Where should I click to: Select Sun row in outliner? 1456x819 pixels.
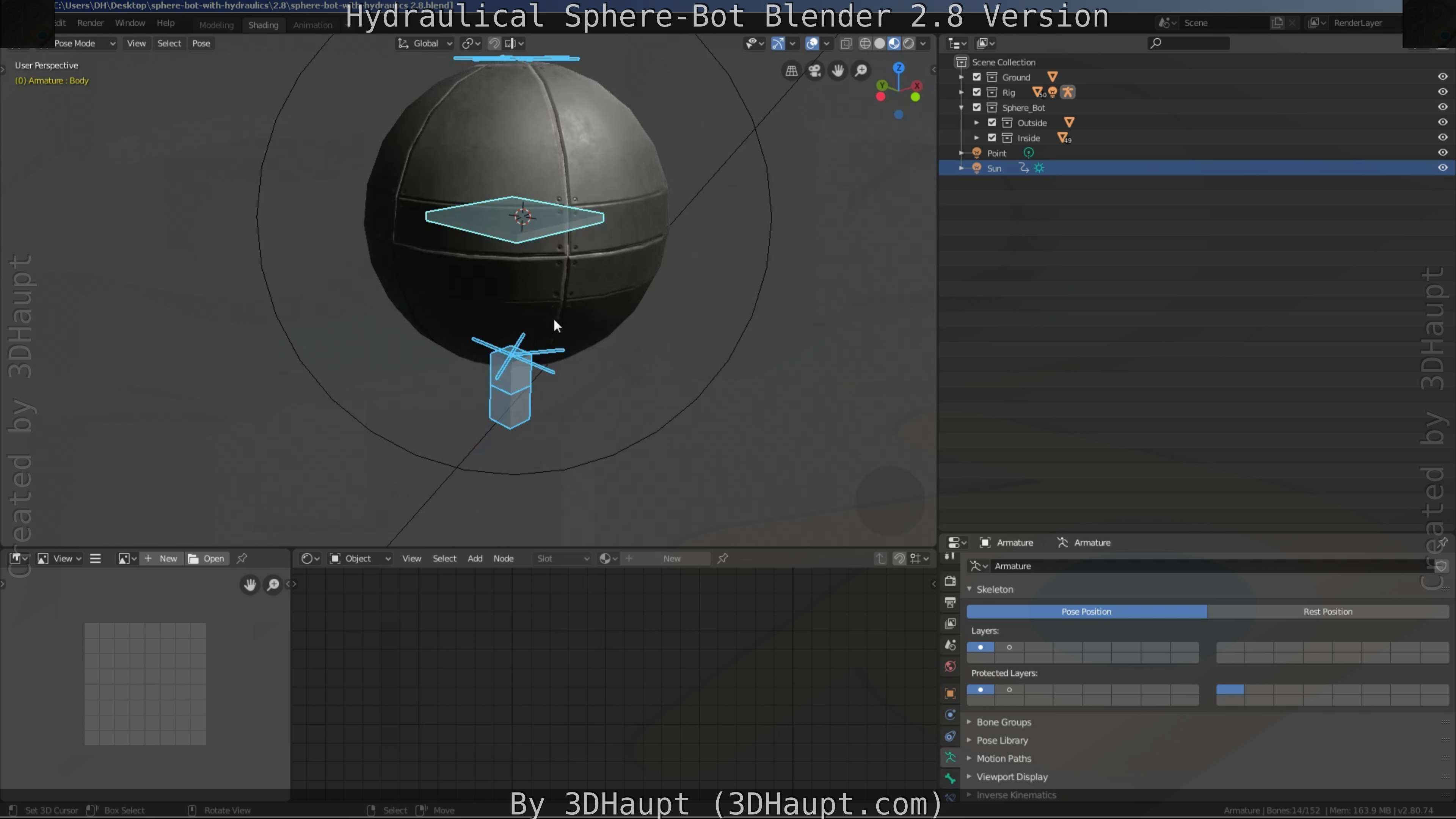coord(1197,168)
